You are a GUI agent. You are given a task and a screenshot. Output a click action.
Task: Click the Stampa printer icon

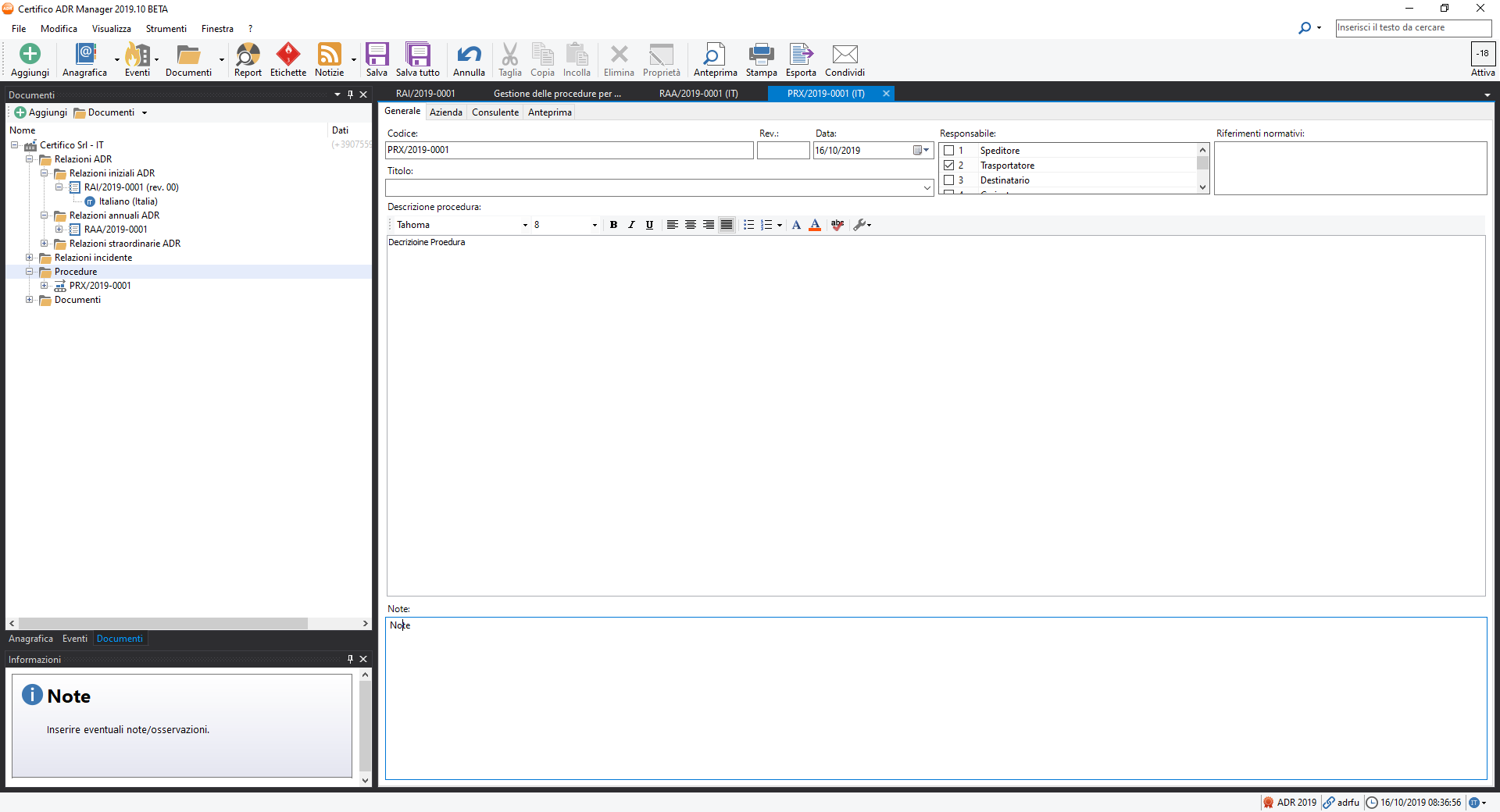tap(761, 55)
